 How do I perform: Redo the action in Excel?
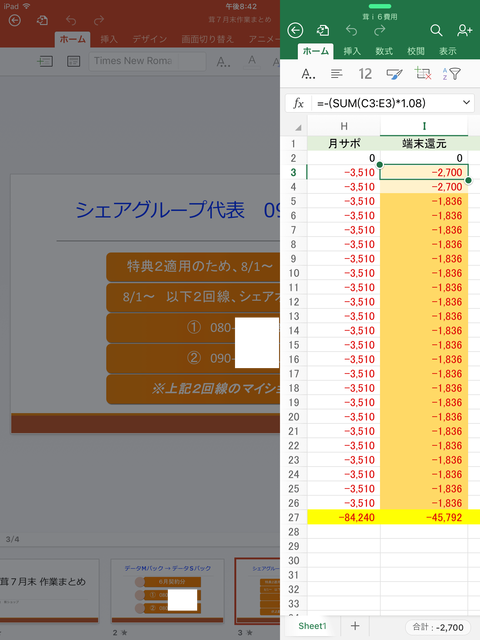point(380,30)
